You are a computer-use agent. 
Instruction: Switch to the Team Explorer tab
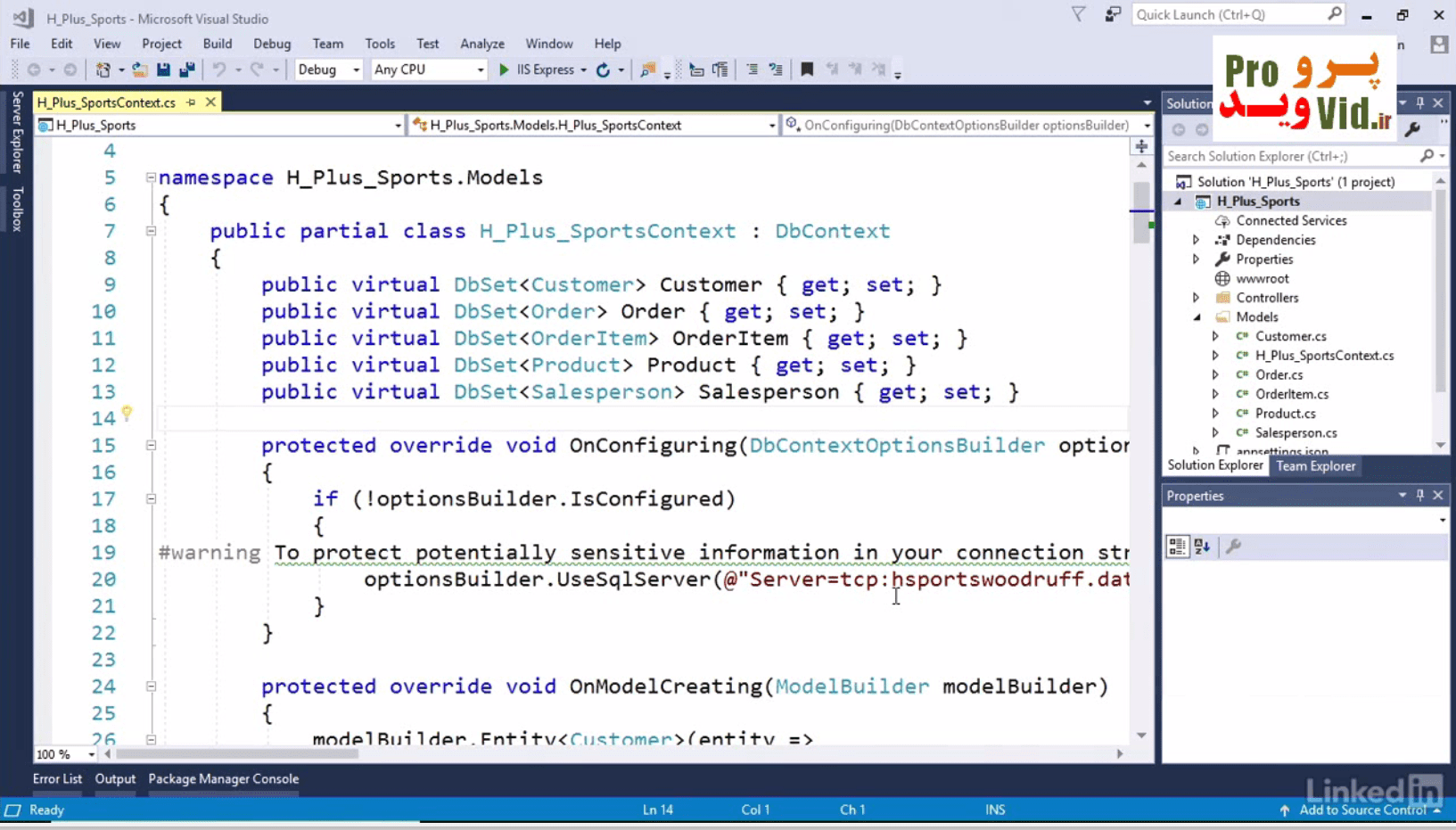[x=1315, y=466]
